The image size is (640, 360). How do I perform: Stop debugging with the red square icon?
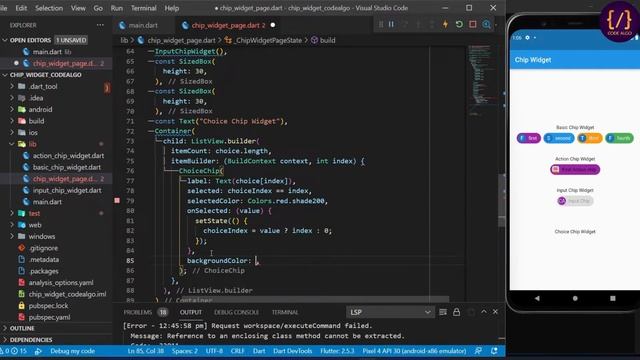click(473, 24)
